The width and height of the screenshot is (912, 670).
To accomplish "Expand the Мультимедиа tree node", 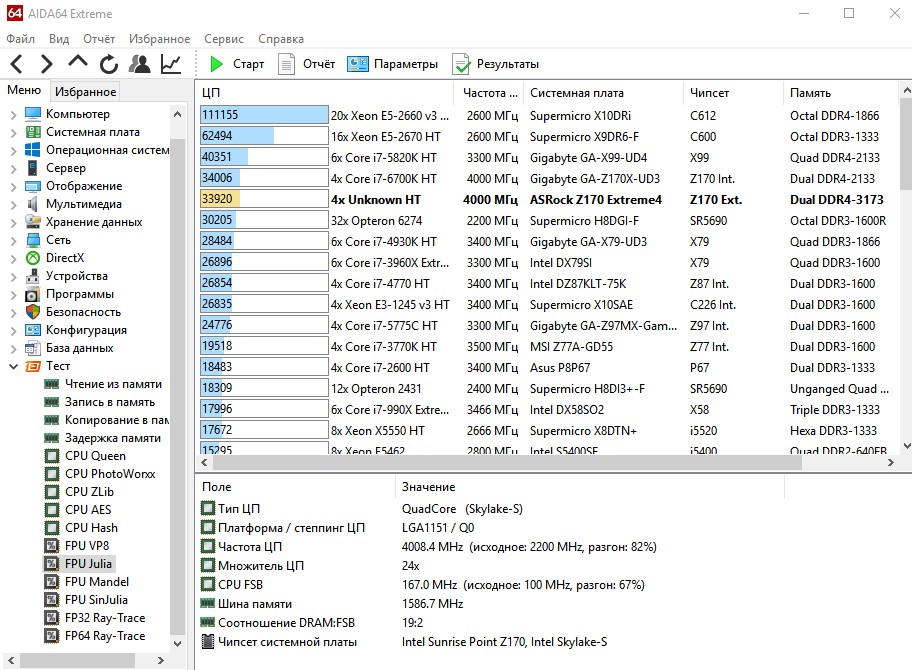I will coord(13,204).
